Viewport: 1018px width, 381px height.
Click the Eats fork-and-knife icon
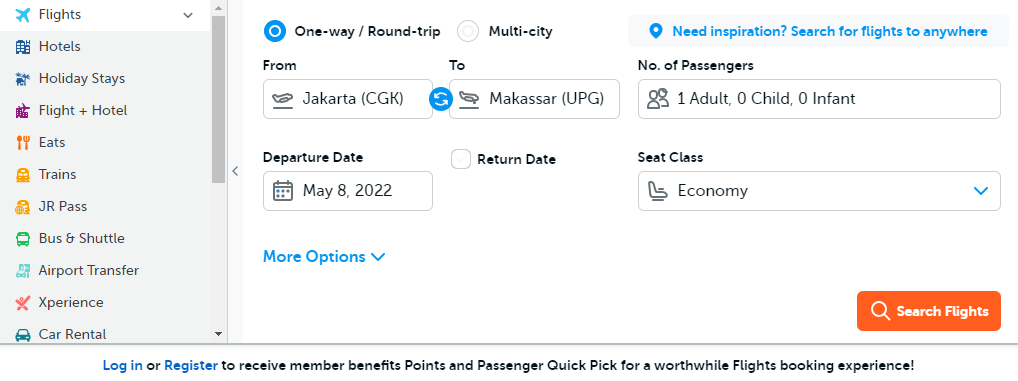(x=23, y=143)
